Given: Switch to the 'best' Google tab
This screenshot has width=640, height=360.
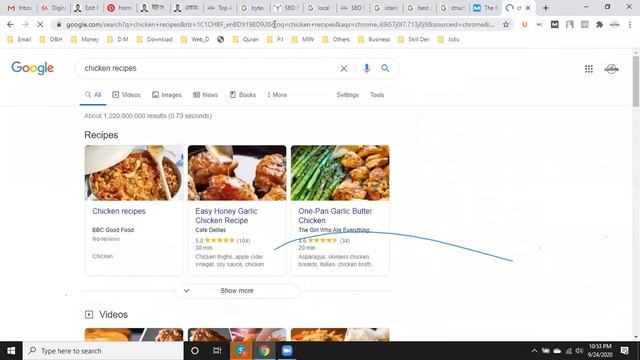Looking at the screenshot, I should coord(419,8).
